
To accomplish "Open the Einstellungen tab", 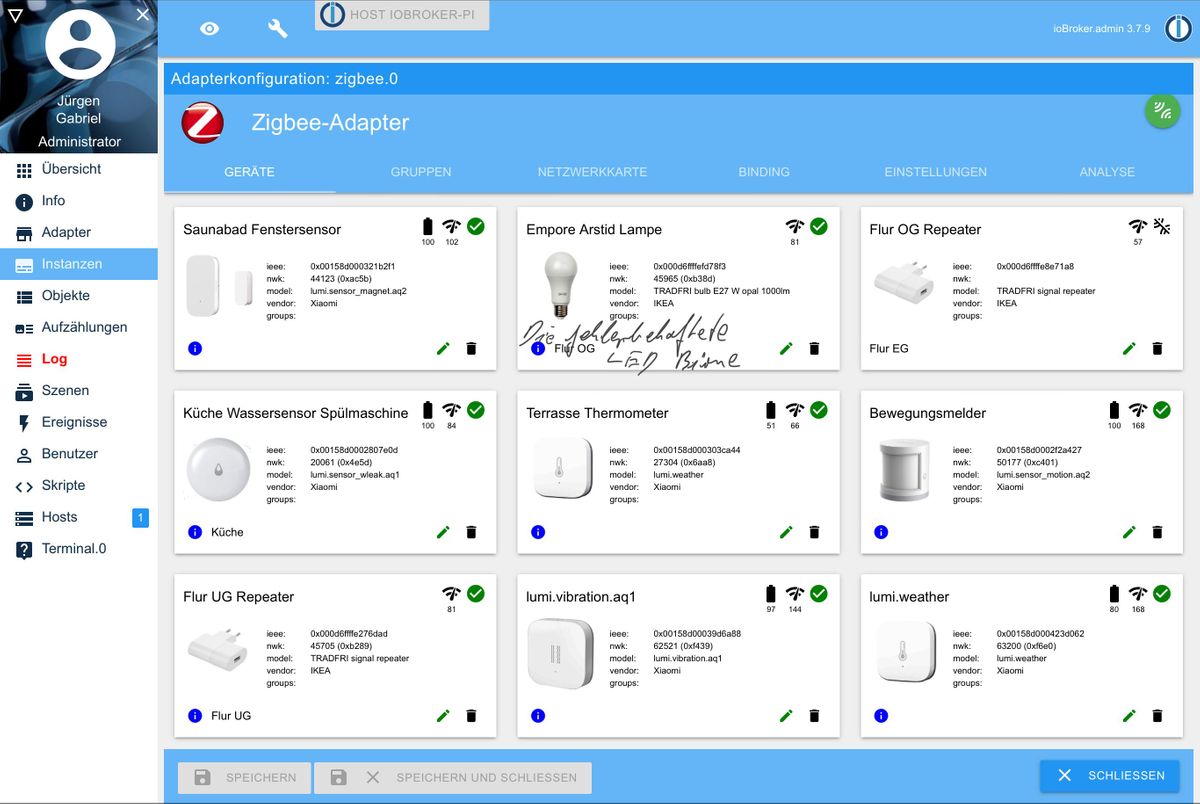I will tap(936, 172).
